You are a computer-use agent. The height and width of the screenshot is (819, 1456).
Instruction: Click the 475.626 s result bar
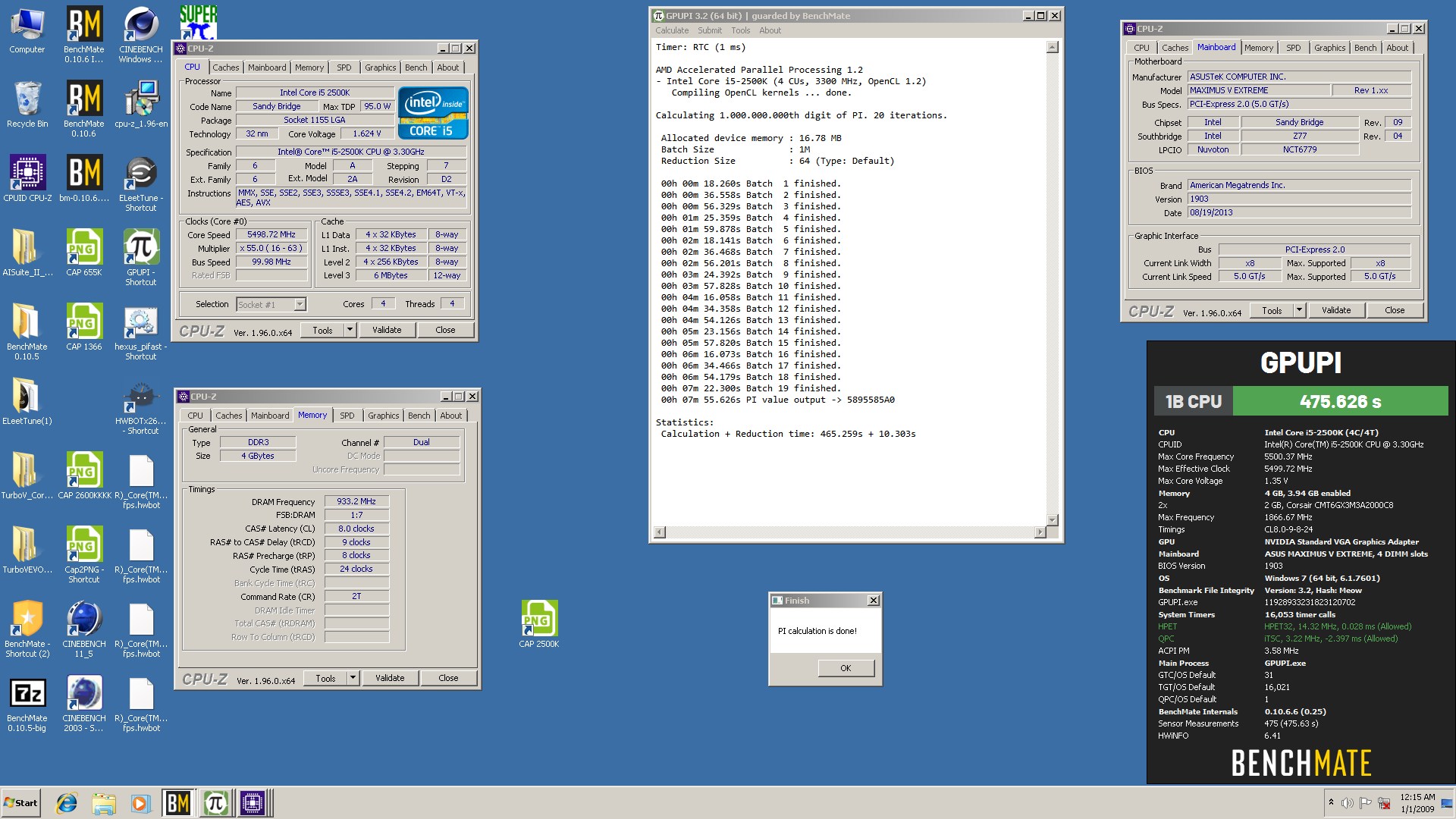coord(1340,401)
